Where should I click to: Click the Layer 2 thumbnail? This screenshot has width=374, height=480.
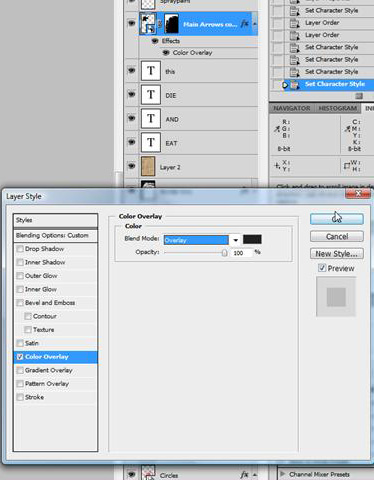148,166
